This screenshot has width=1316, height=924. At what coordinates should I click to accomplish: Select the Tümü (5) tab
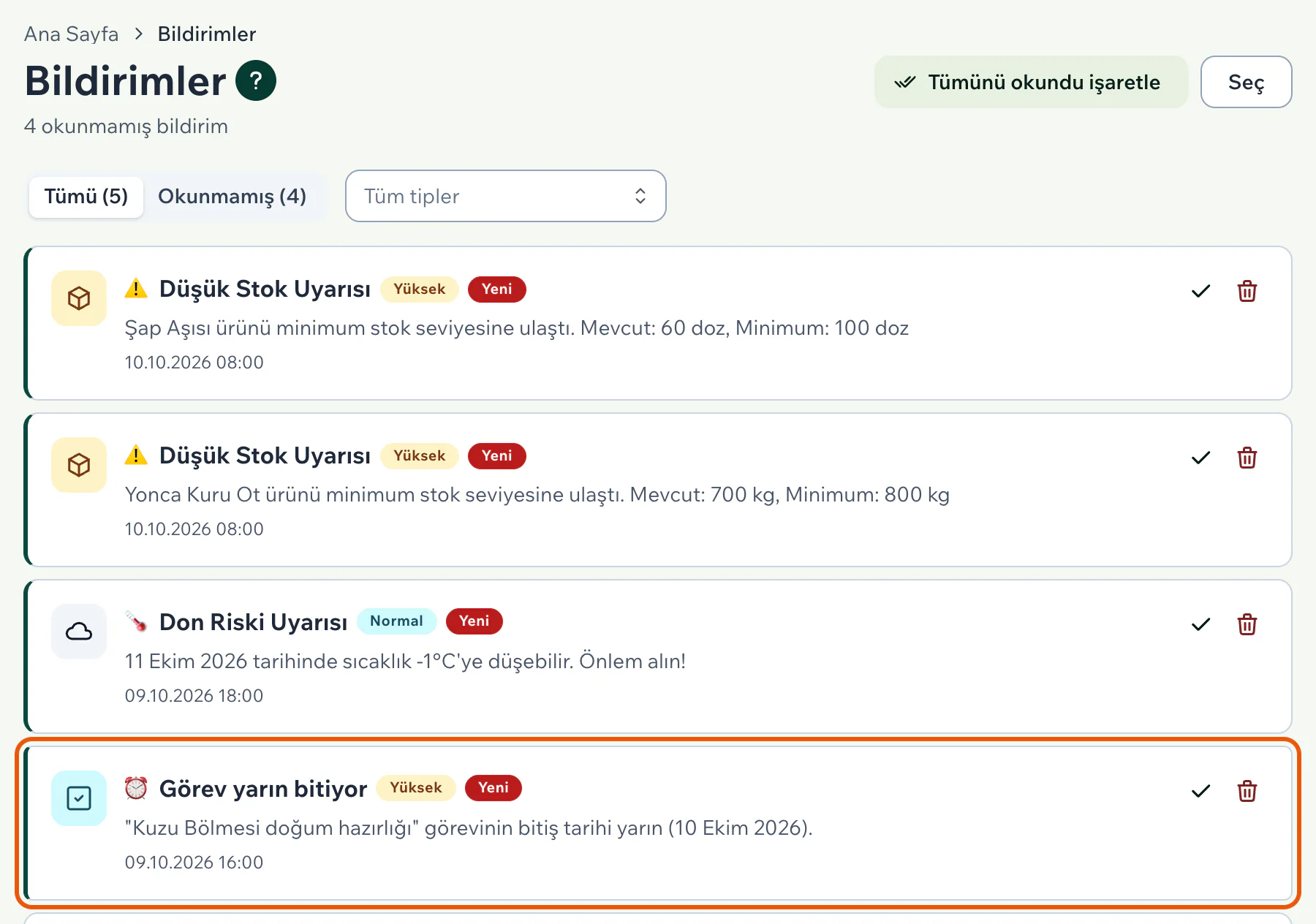click(86, 196)
